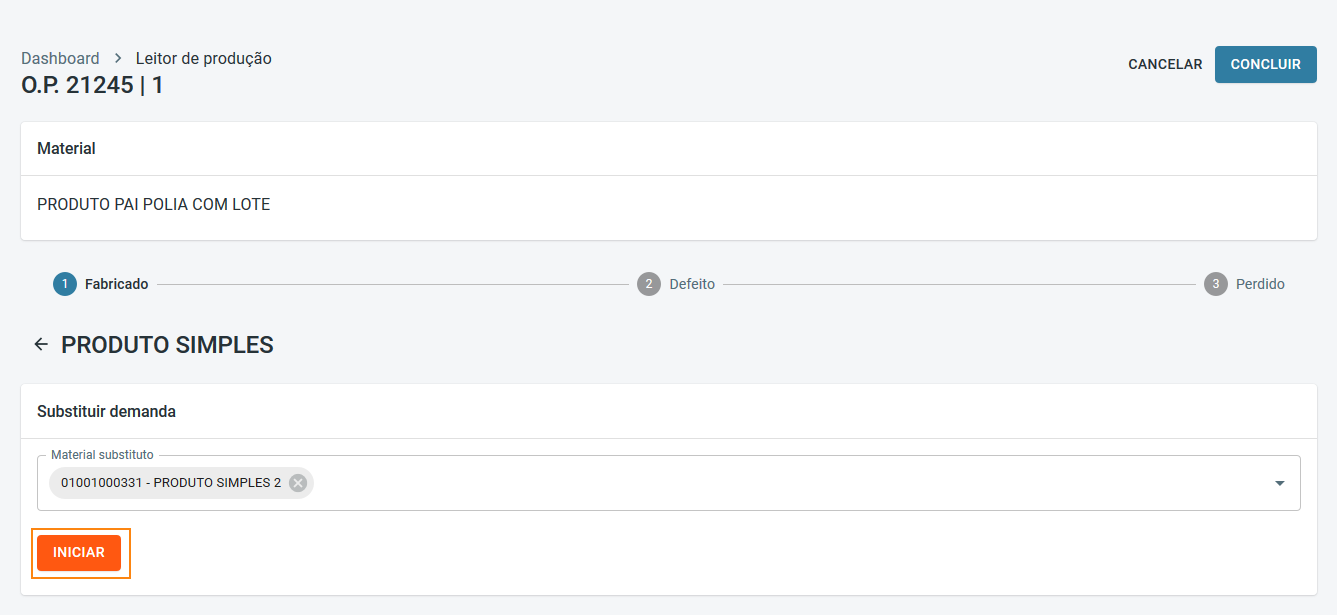Screen dimensions: 1337x615
Task: Select the 01001000331 chip text
Action: point(170,483)
